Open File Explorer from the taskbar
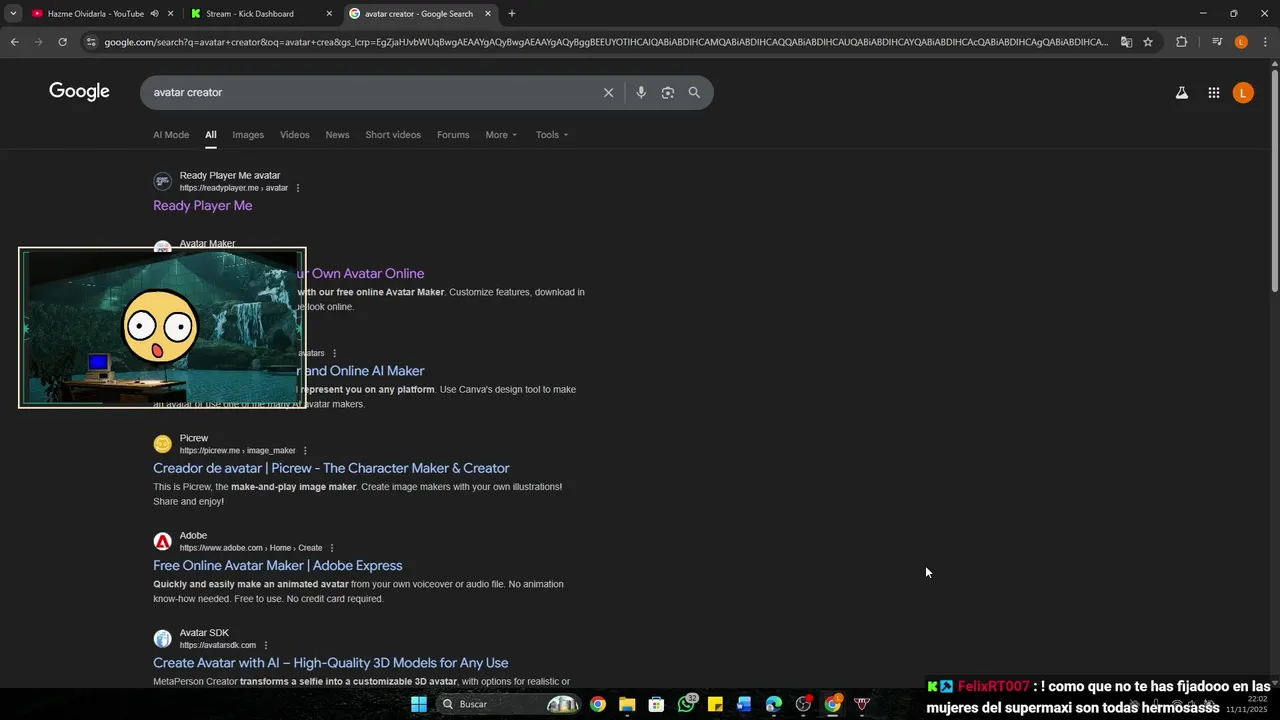1280x720 pixels. (x=627, y=704)
